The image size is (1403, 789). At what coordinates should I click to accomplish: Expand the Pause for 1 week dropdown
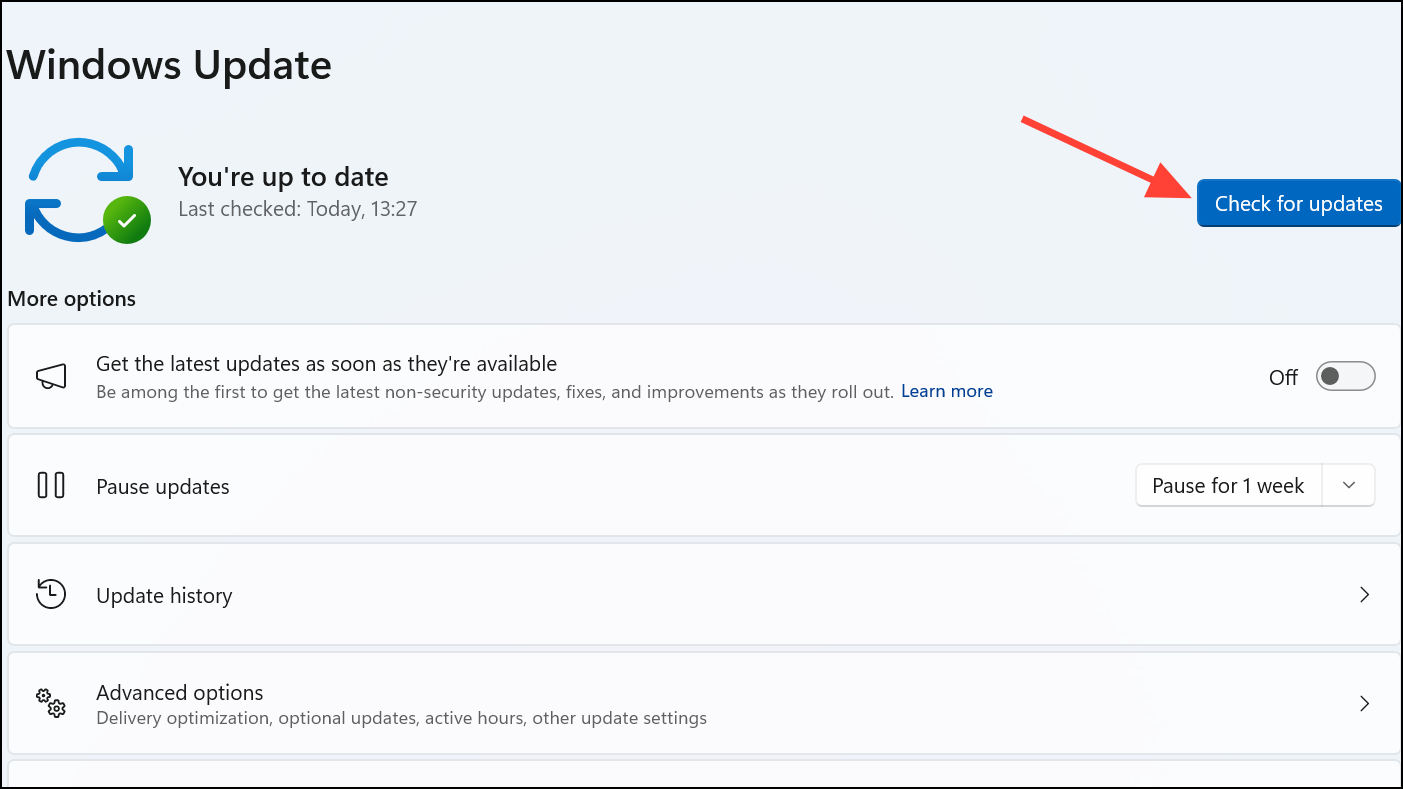(1348, 485)
